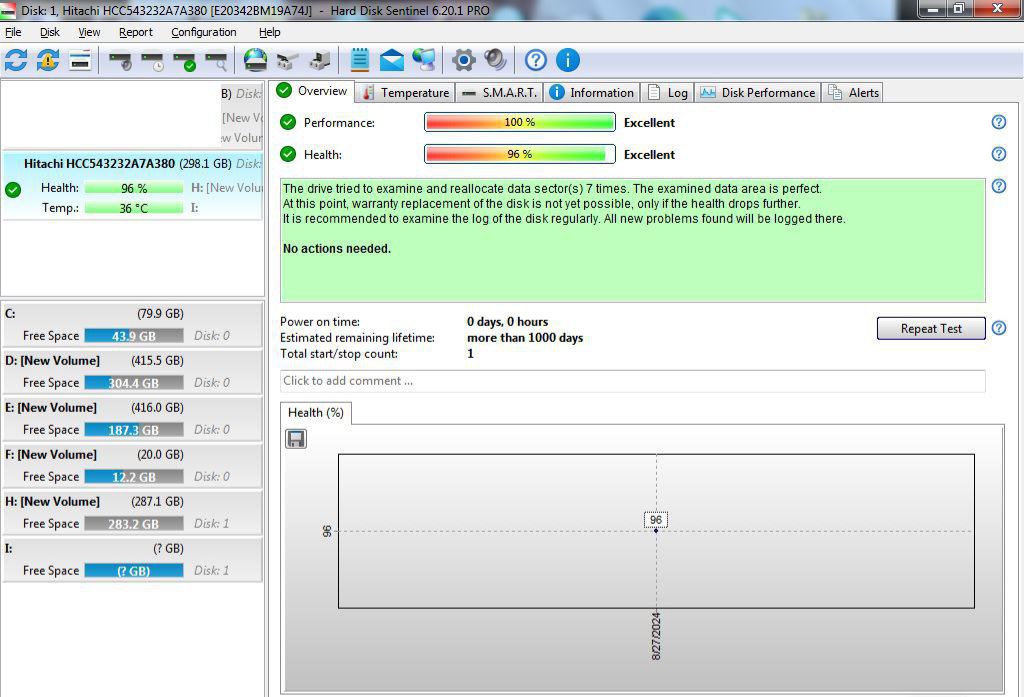Image resolution: width=1024 pixels, height=697 pixels.
Task: Select the Hitachi HCC543232A7A380 disk entry
Action: [99, 163]
